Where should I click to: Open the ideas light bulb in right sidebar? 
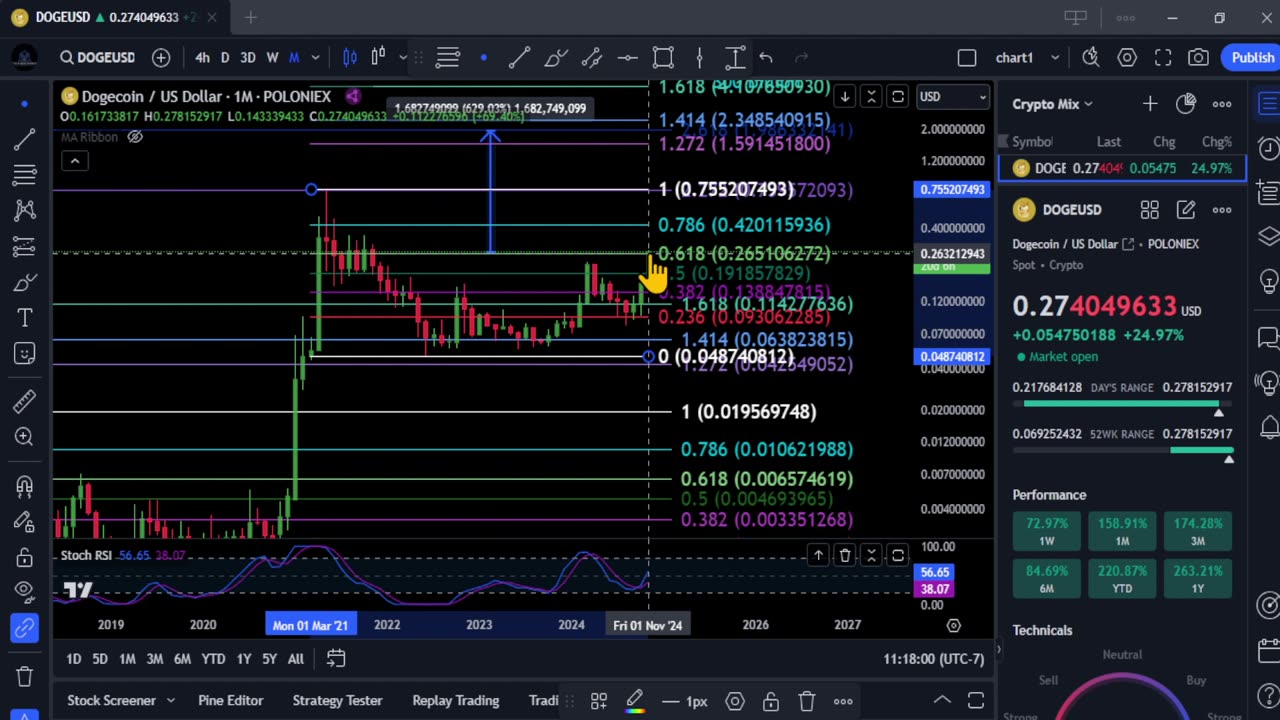coord(1268,280)
